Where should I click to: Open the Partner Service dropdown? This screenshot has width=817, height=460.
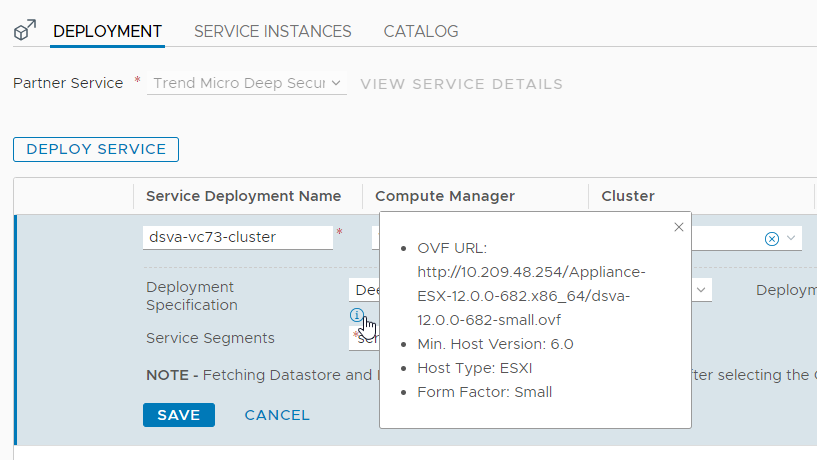[x=247, y=84]
